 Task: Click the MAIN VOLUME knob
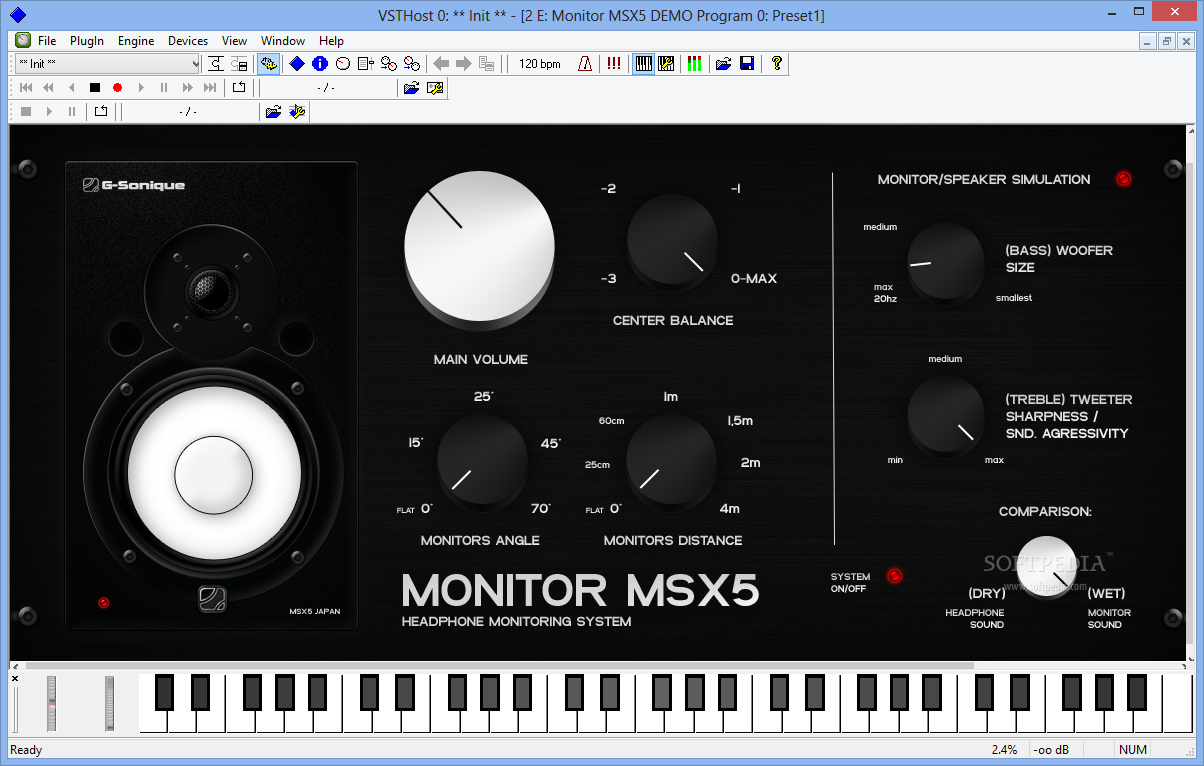pyautogui.click(x=479, y=246)
